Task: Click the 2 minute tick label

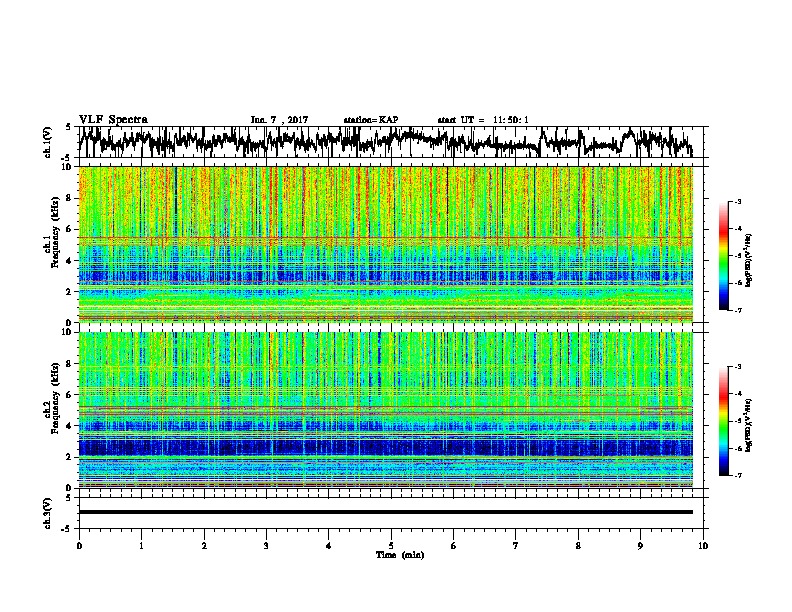Action: [204, 545]
